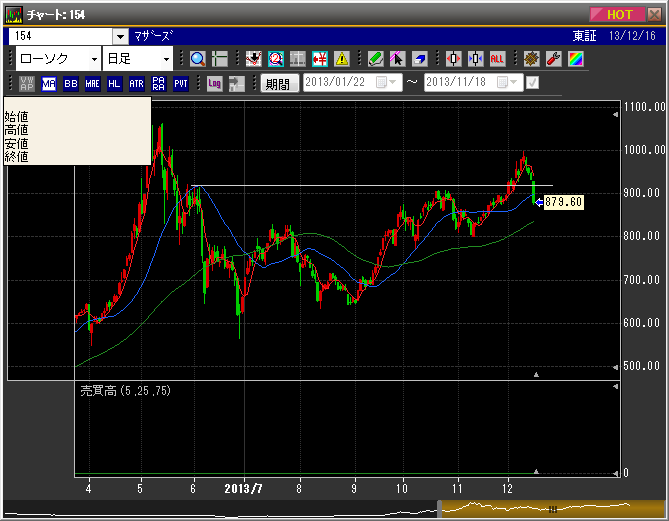Expand the ローソク chart type dropdown

tap(94, 58)
